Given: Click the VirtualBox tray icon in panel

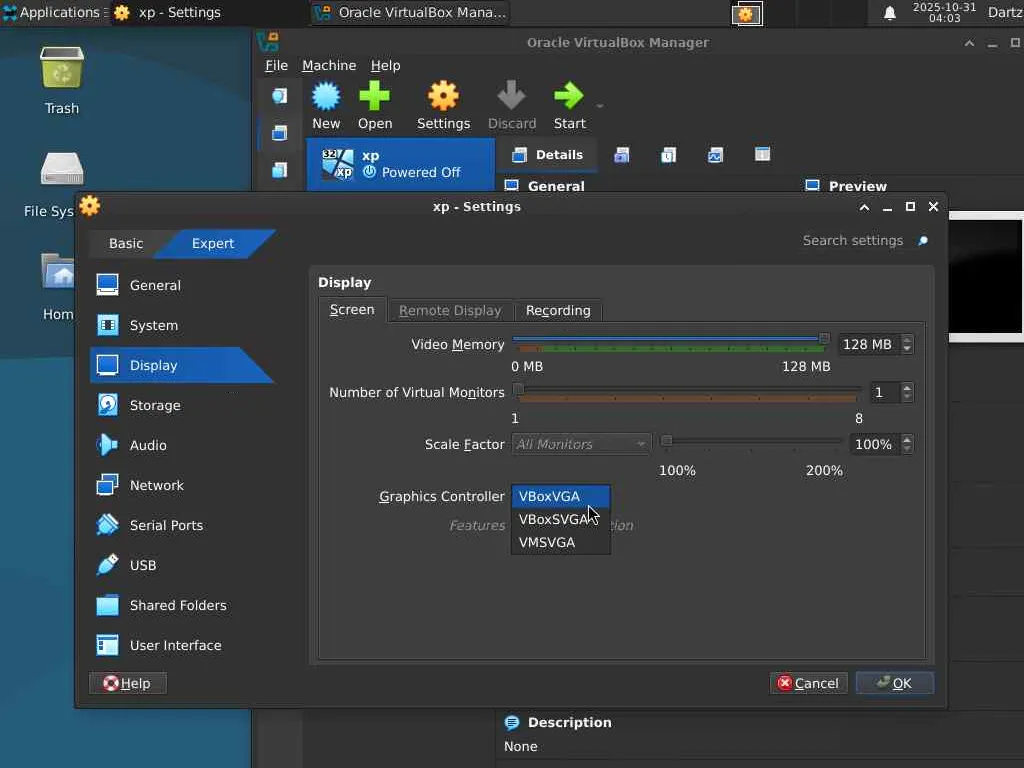Looking at the screenshot, I should 746,14.
